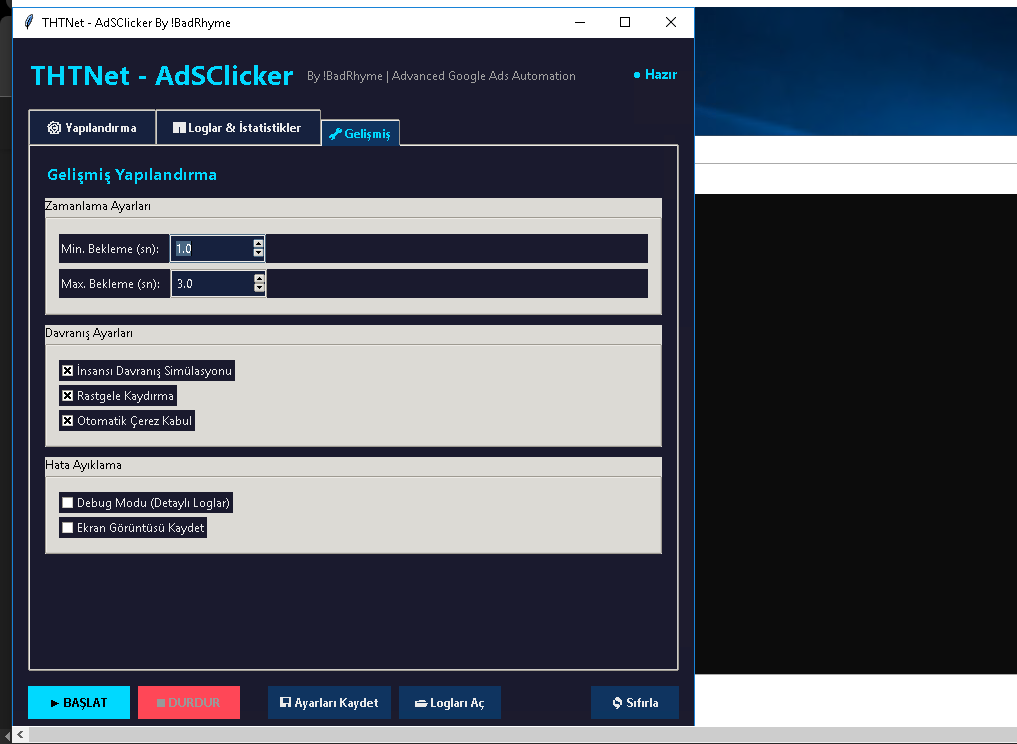Click the chart icon on Loglar tab
Viewport: 1017px width, 744px height.
pyautogui.click(x=179, y=128)
